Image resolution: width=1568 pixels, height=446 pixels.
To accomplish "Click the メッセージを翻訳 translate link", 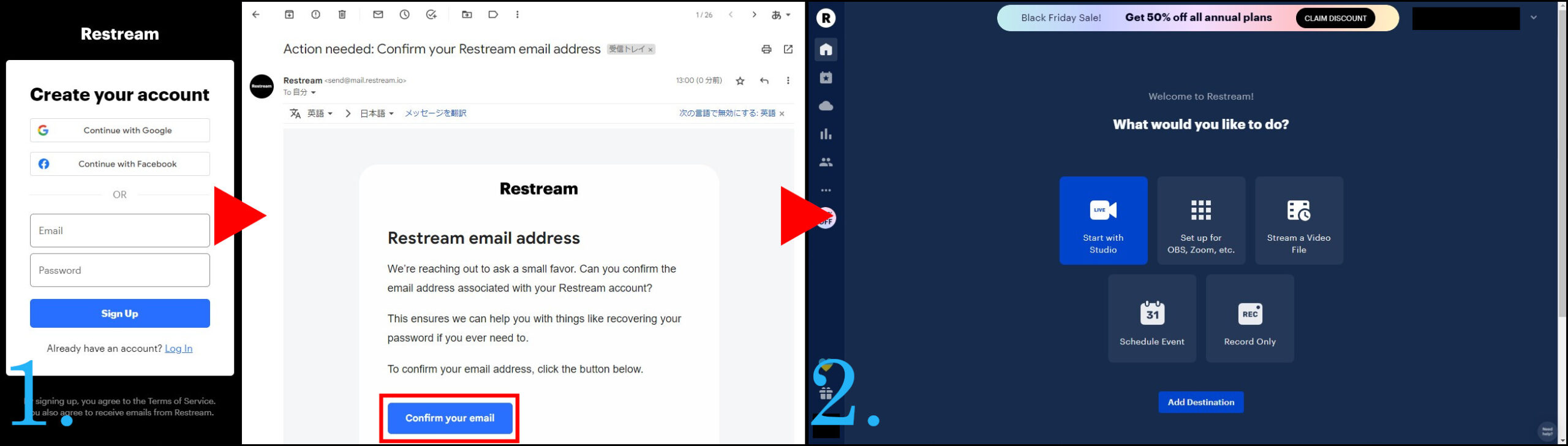I will (x=435, y=113).
